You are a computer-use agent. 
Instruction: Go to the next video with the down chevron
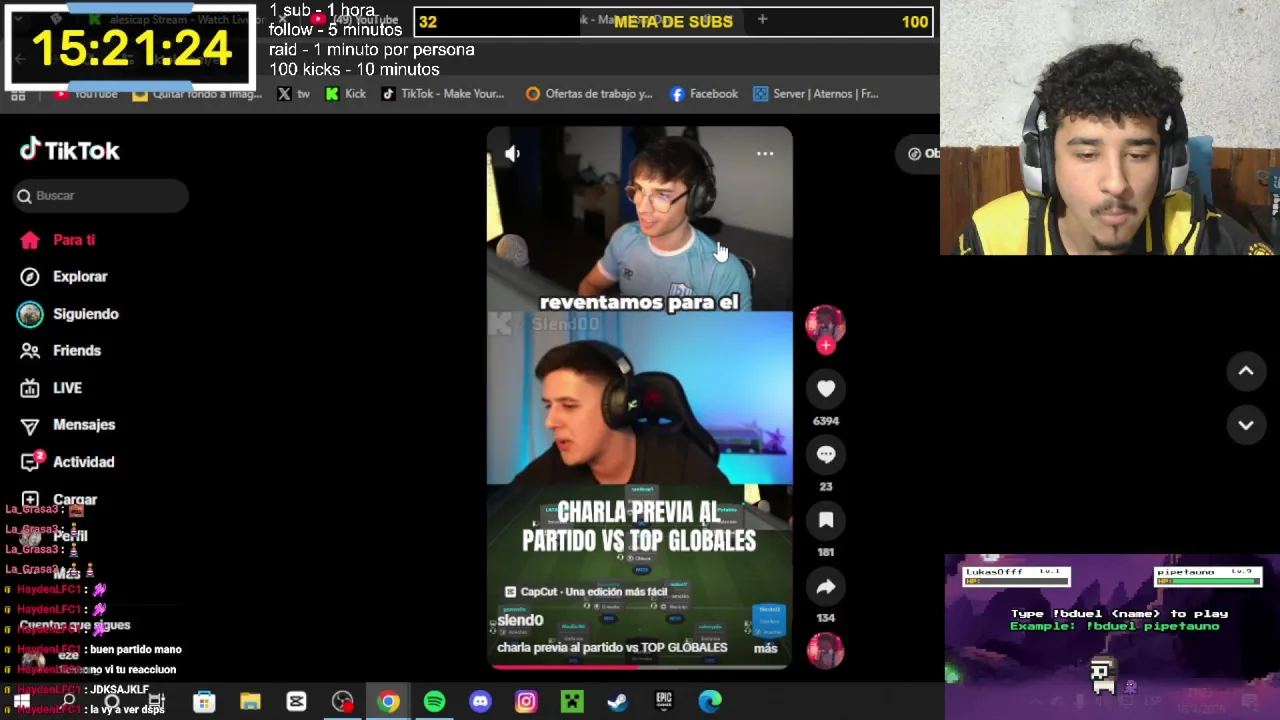point(1246,425)
